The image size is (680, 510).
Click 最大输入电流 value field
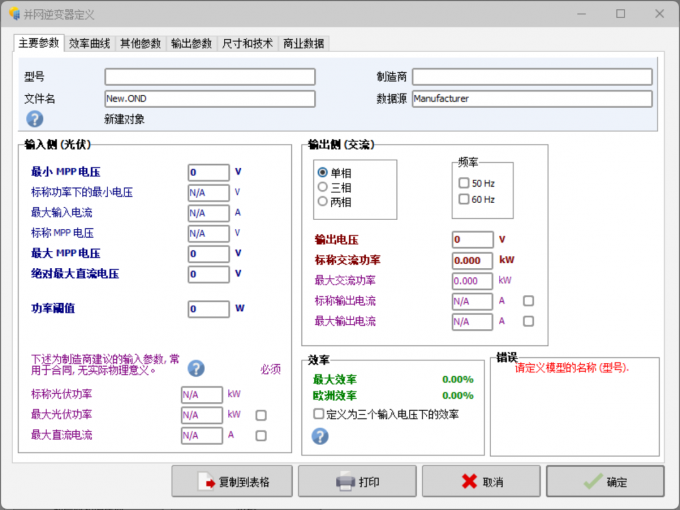(x=209, y=213)
